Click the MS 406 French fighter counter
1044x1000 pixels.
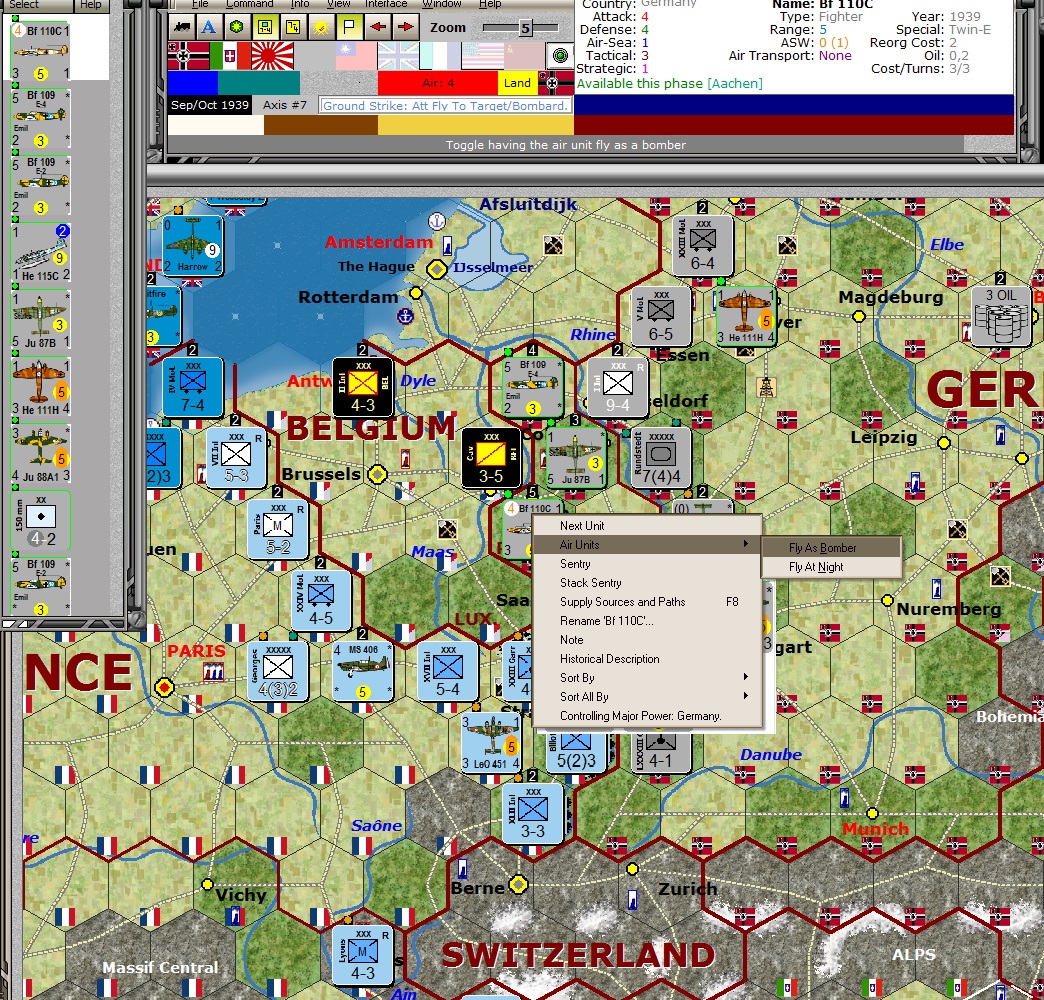click(x=363, y=671)
